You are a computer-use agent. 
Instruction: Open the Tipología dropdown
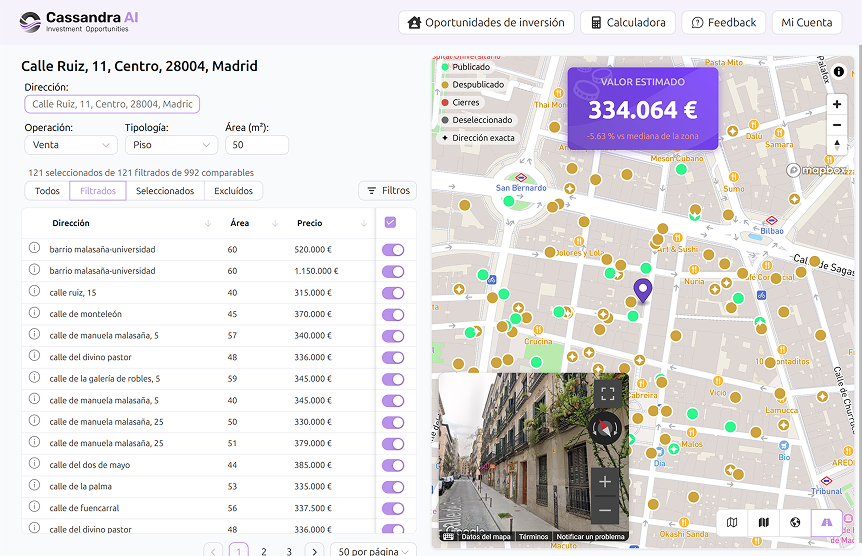pyautogui.click(x=170, y=145)
